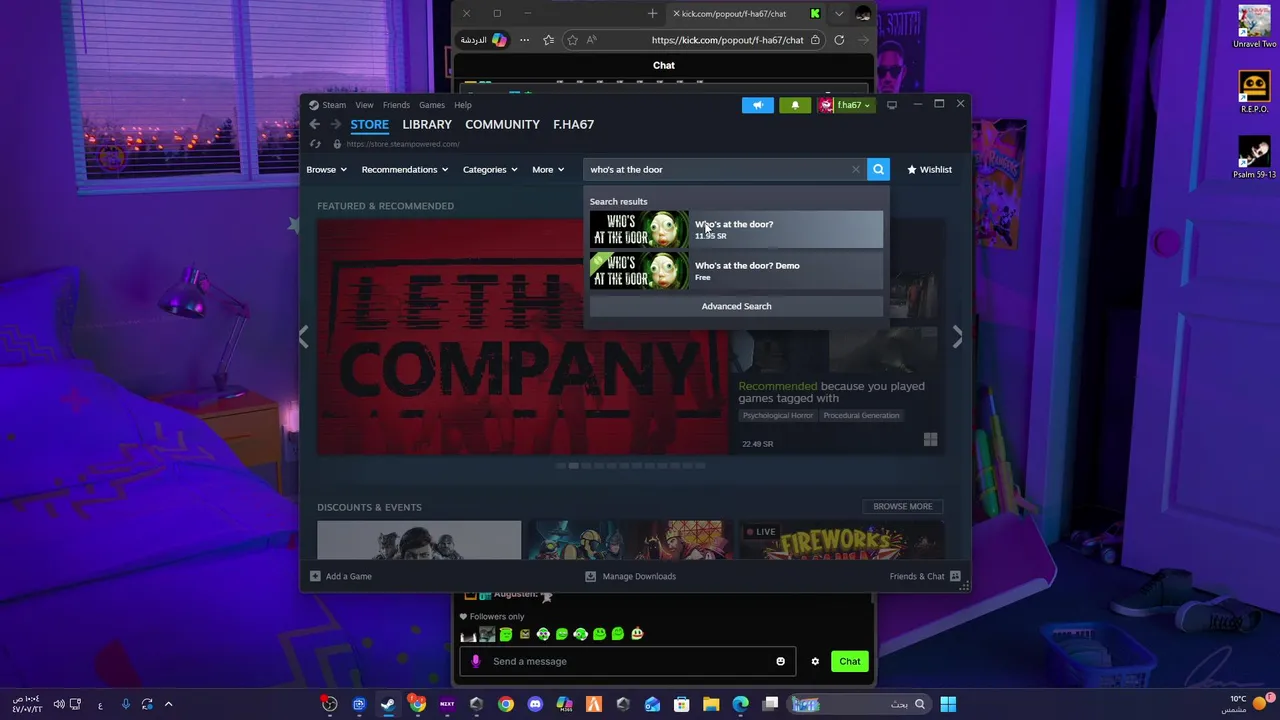Open Edge tab actions dropdown chevron
The width and height of the screenshot is (1280, 720).
click(x=839, y=14)
